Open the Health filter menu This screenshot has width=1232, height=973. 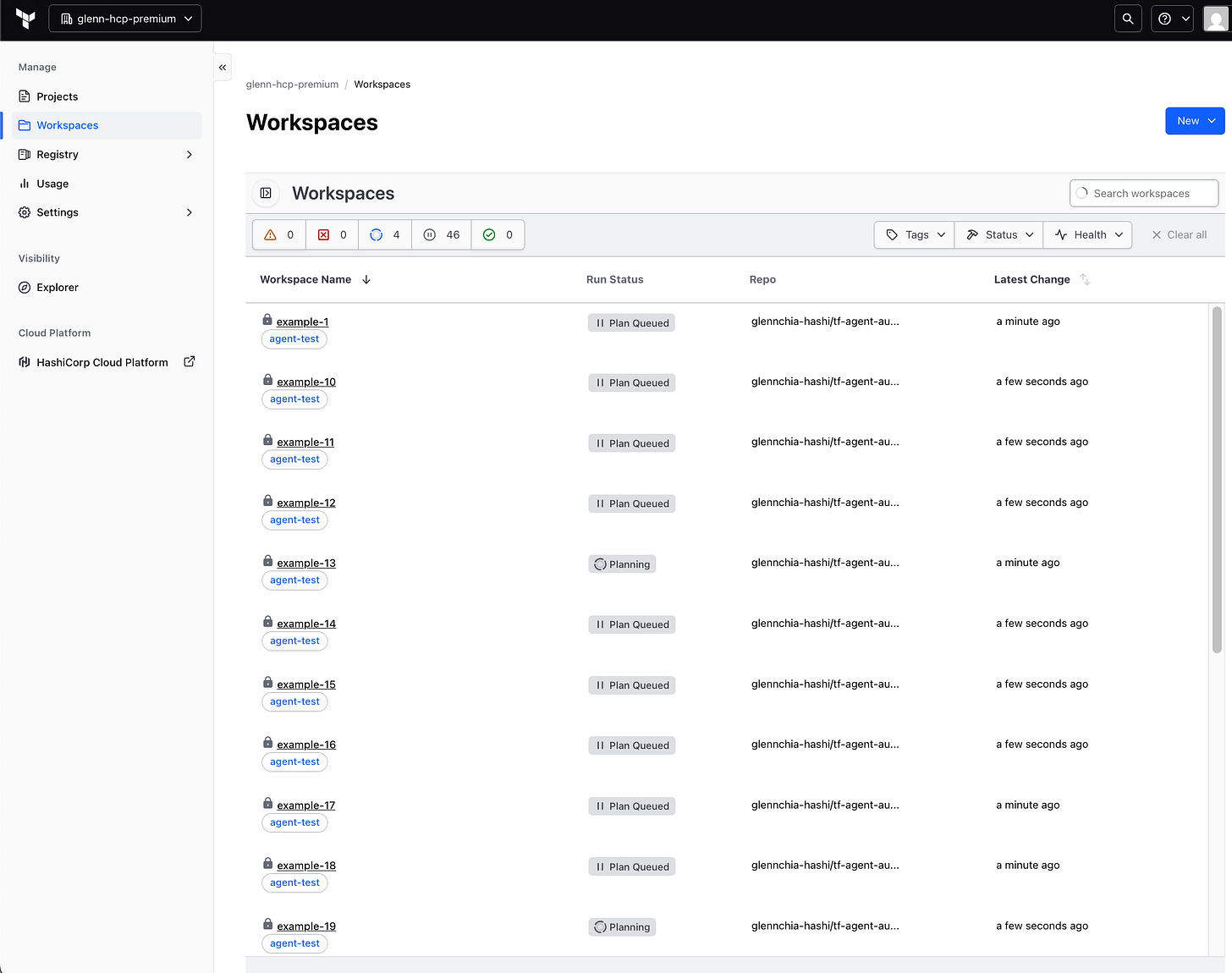(x=1088, y=234)
